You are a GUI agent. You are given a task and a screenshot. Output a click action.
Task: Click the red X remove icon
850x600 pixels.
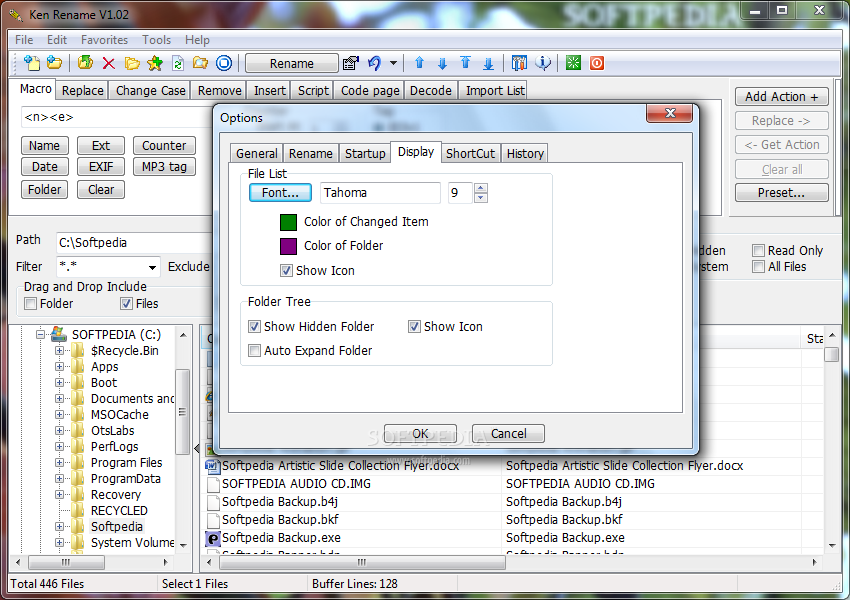(x=108, y=63)
